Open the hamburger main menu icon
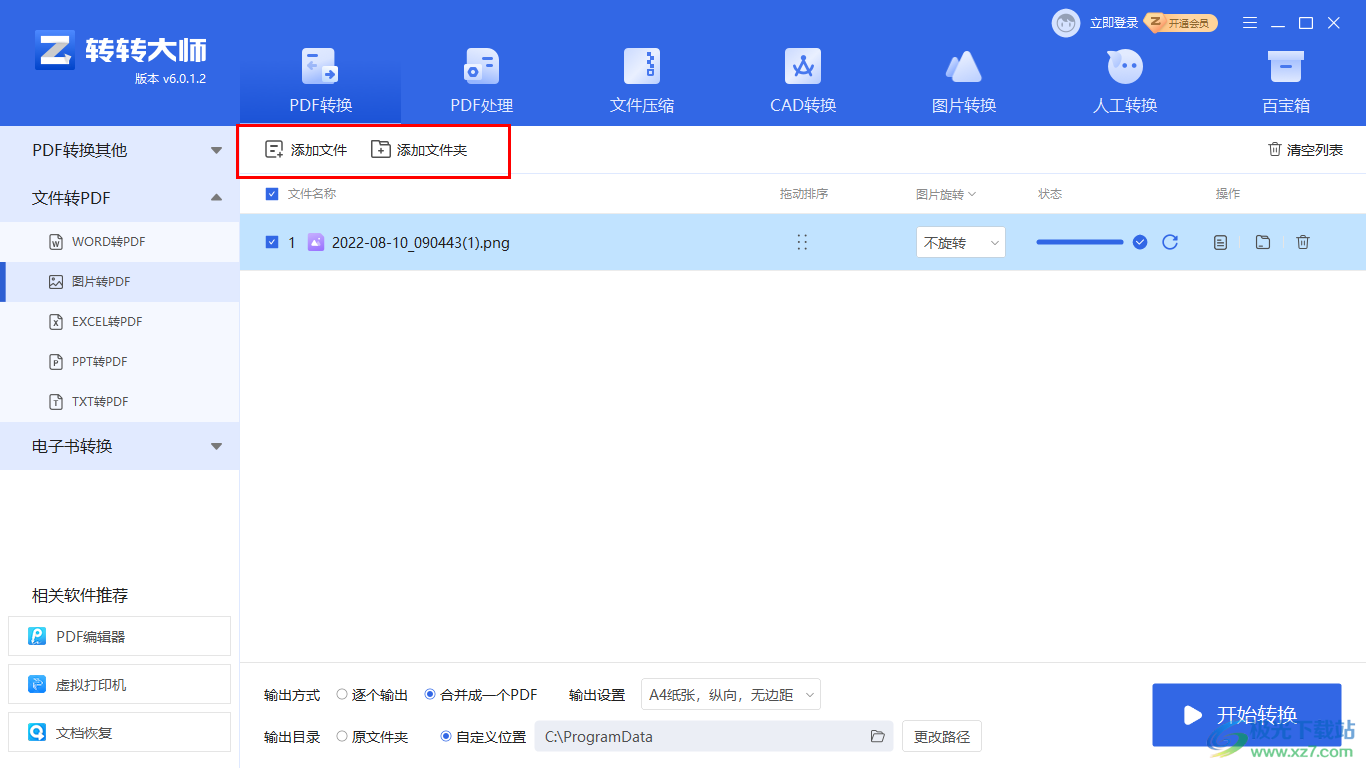This screenshot has height=768, width=1366. pos(1250,23)
